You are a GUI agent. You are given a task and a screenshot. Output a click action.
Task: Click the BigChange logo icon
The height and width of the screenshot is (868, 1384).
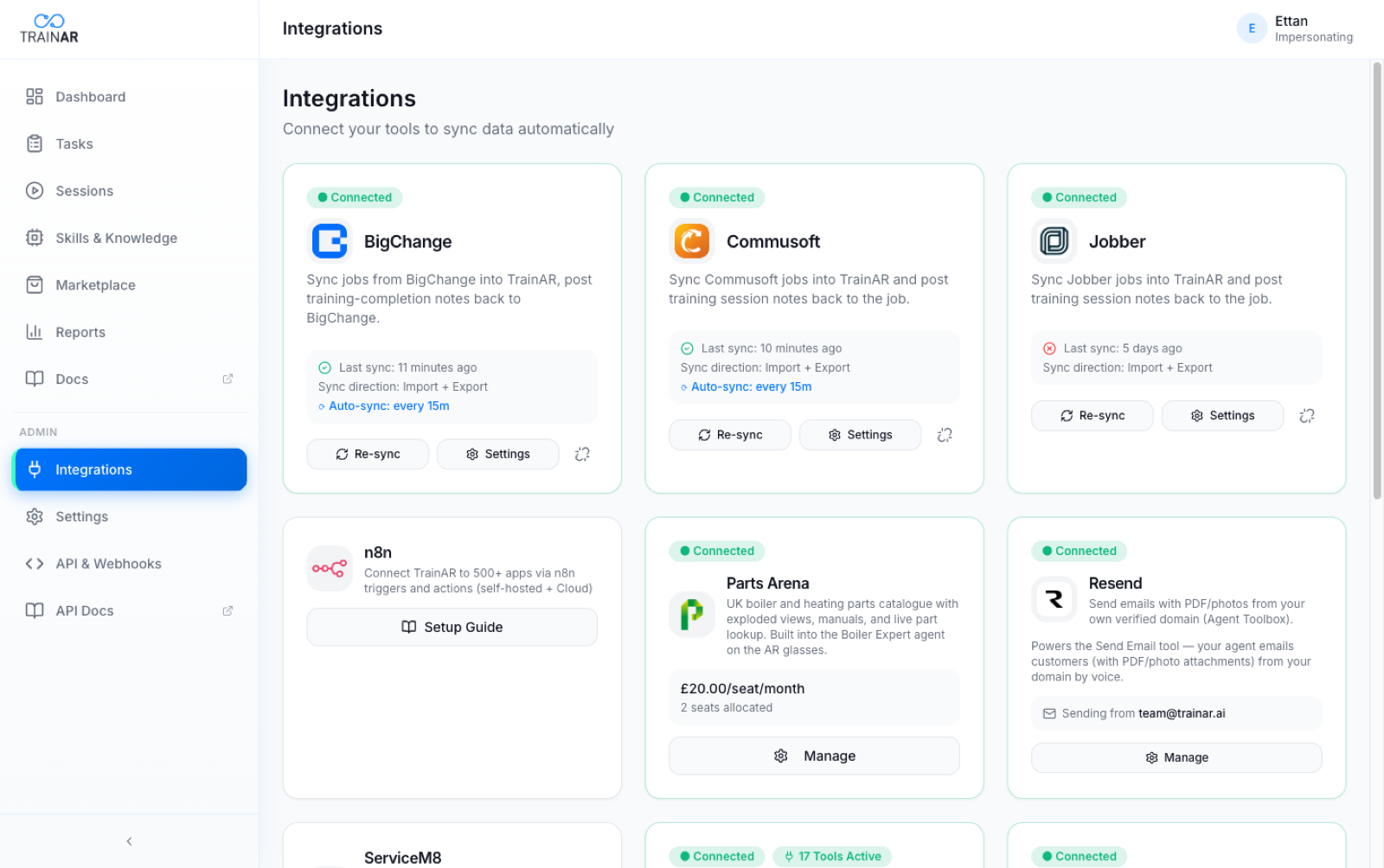(x=330, y=241)
